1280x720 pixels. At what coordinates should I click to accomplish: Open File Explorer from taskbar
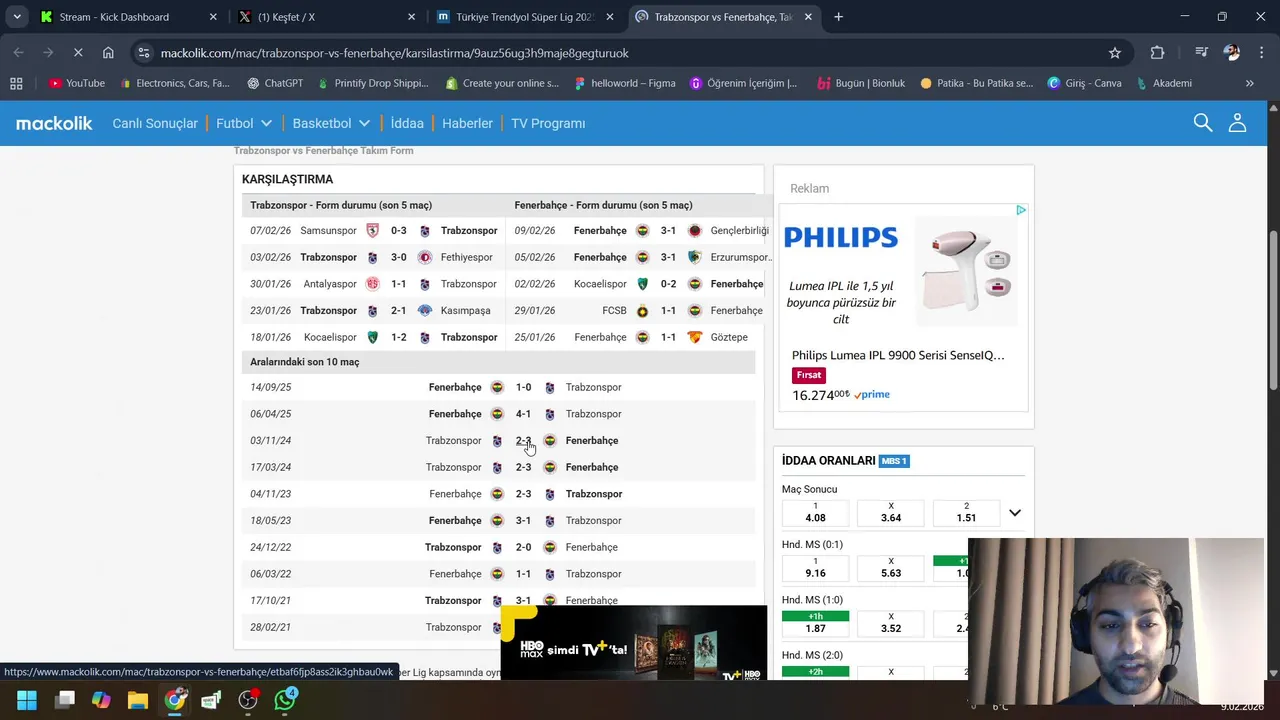click(x=138, y=700)
